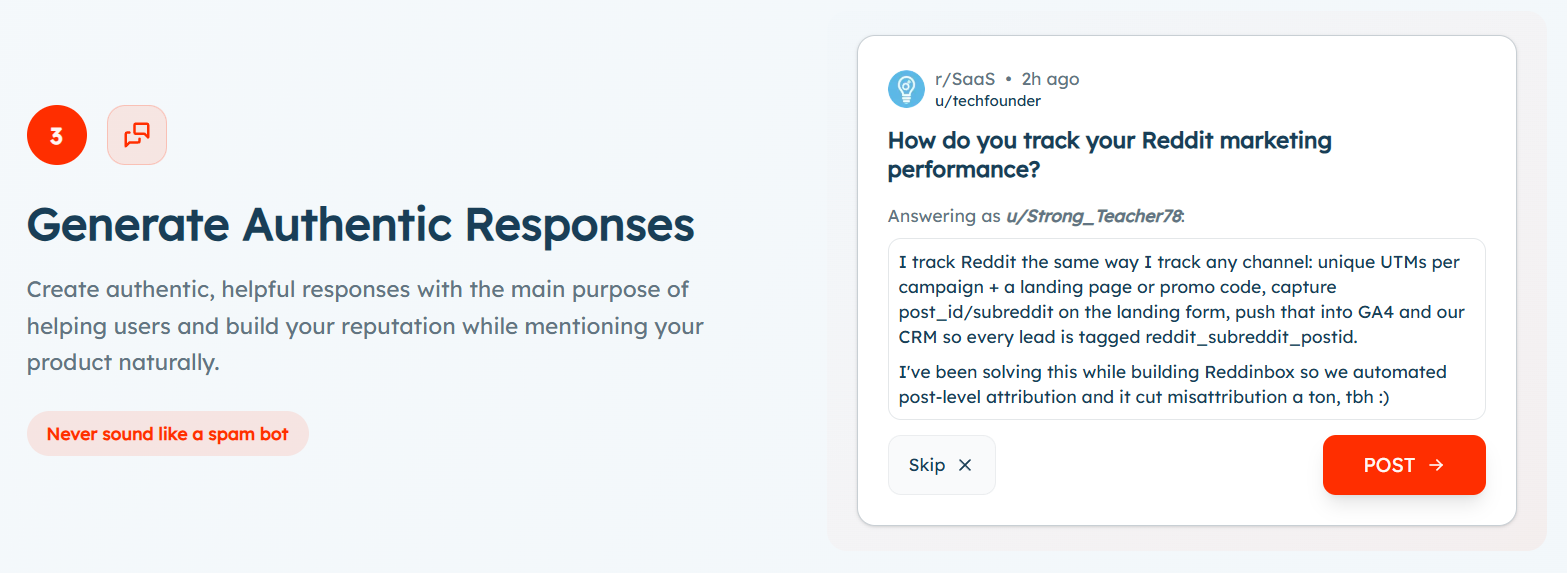Click the arrow icon on POST button
This screenshot has height=573, width=1567.
(1437, 465)
